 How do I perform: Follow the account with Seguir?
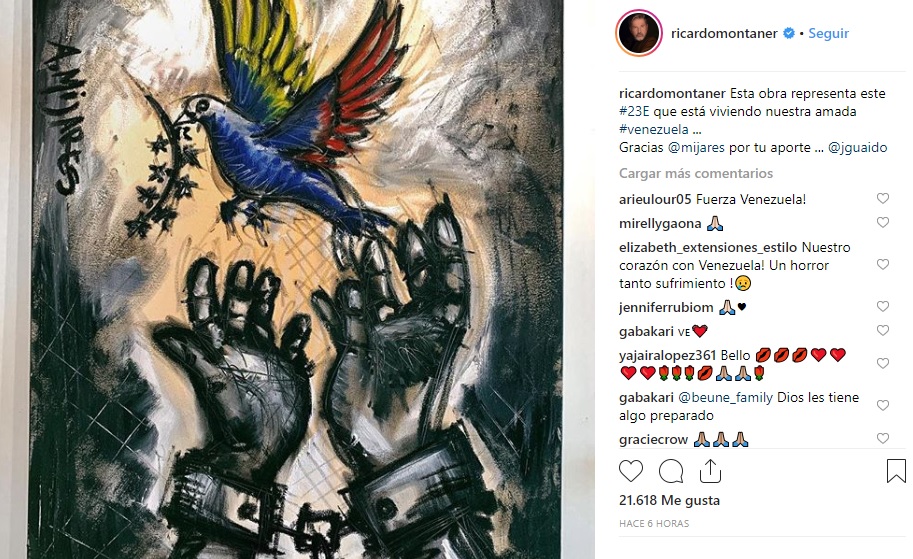(x=828, y=33)
